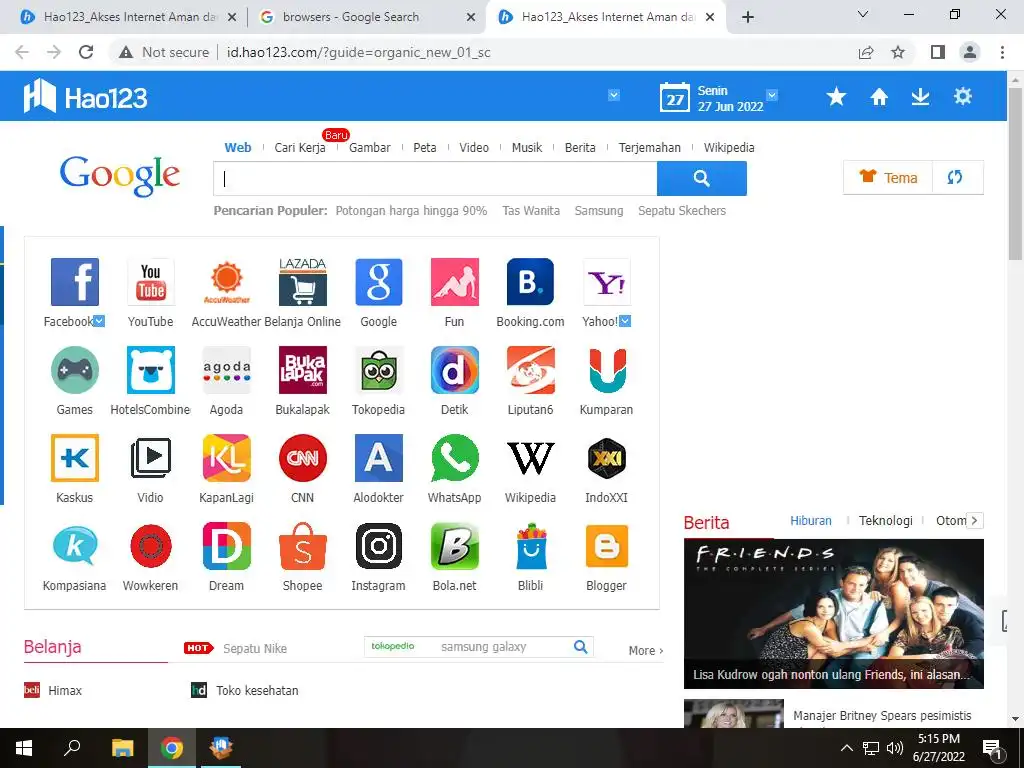
Task: Open Chrome browser side panel icon
Action: click(938, 52)
